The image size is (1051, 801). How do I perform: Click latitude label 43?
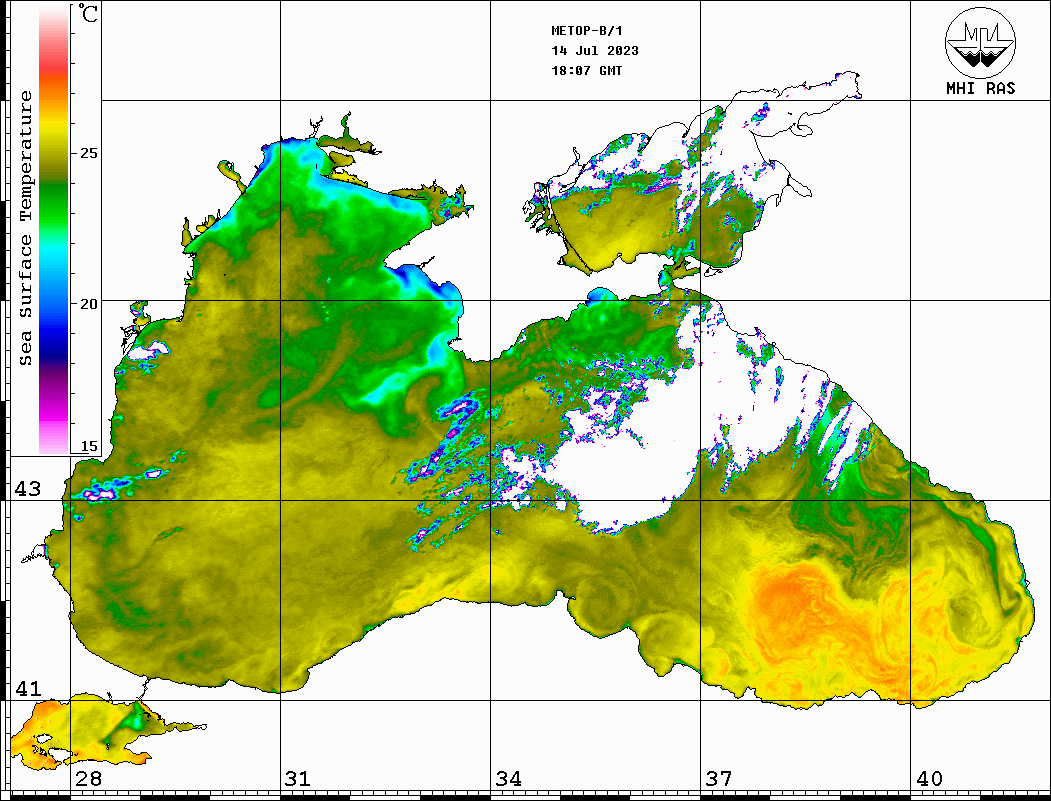pyautogui.click(x=27, y=489)
